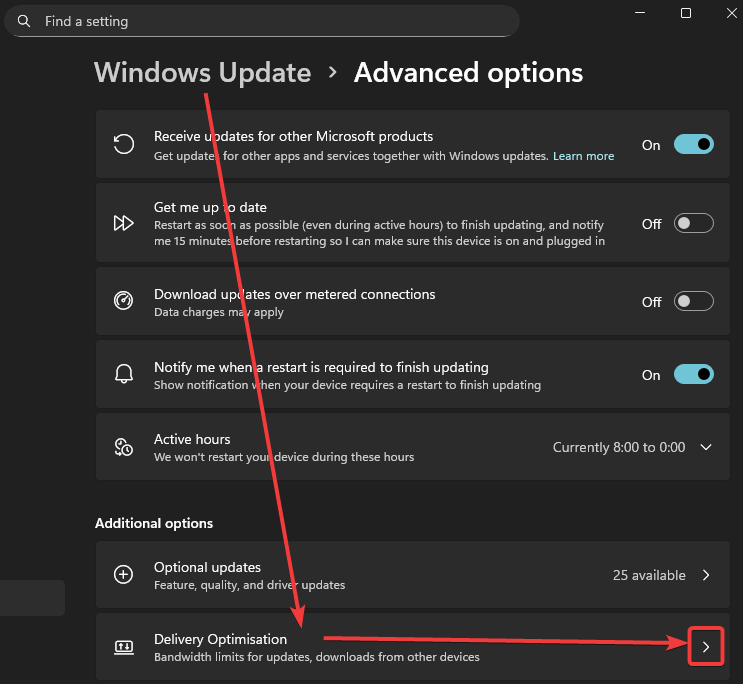Click the metered connections gauge icon
743x684 pixels.
[x=124, y=302]
